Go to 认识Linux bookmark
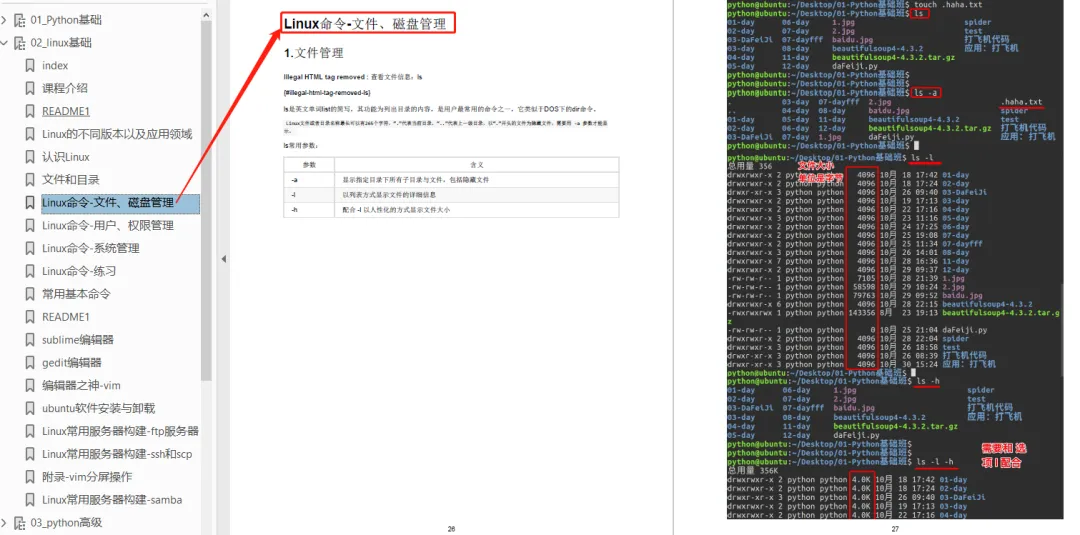The height and width of the screenshot is (535, 1080). point(66,157)
